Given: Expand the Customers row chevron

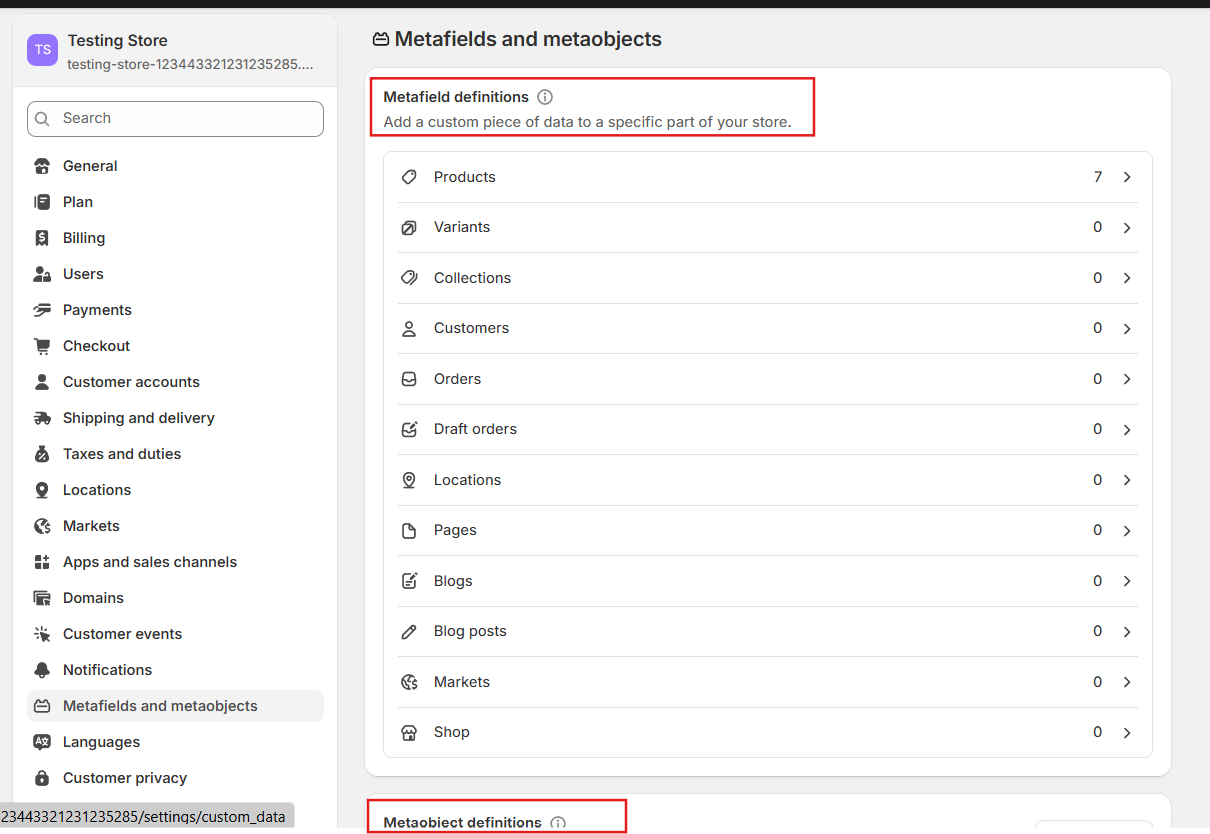Looking at the screenshot, I should [x=1127, y=329].
